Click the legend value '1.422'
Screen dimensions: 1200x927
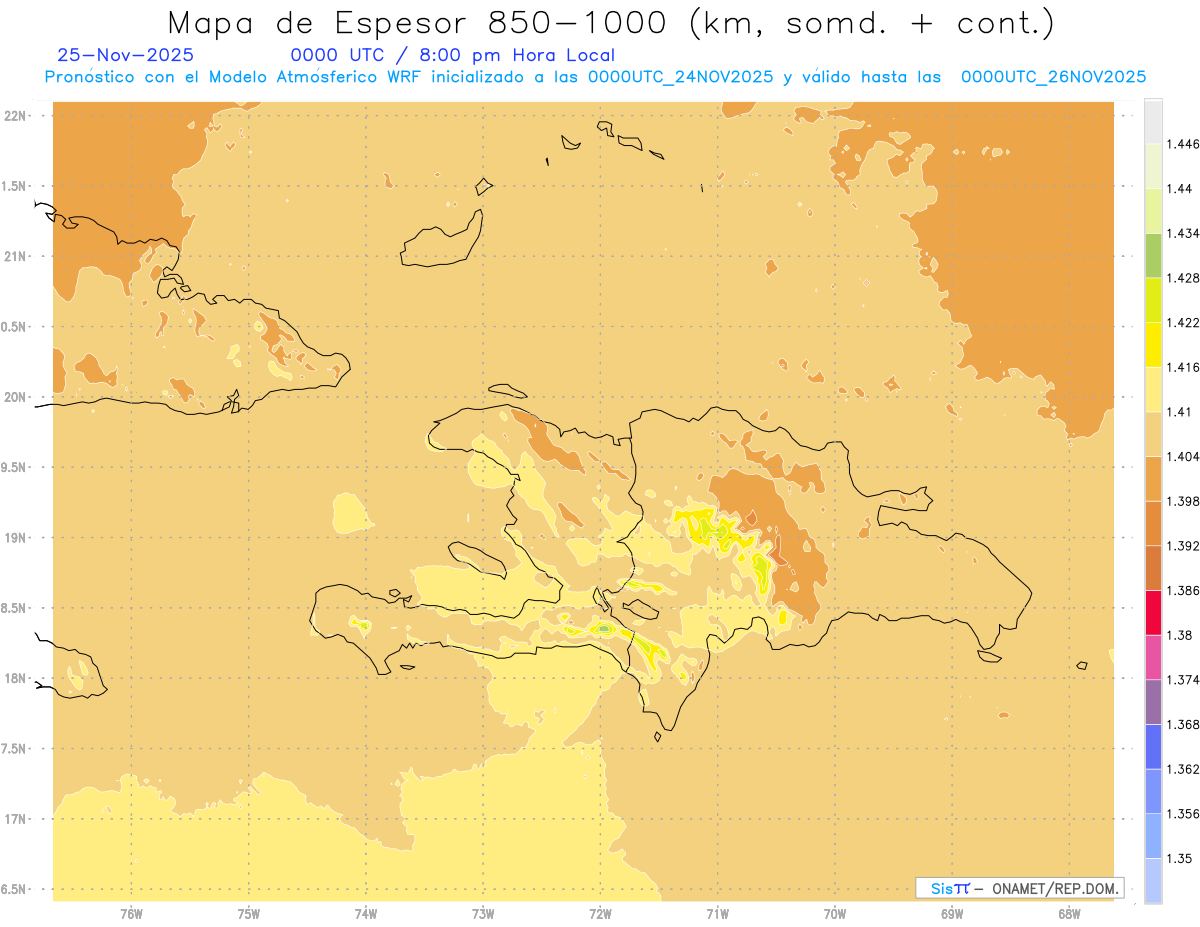click(x=1183, y=322)
